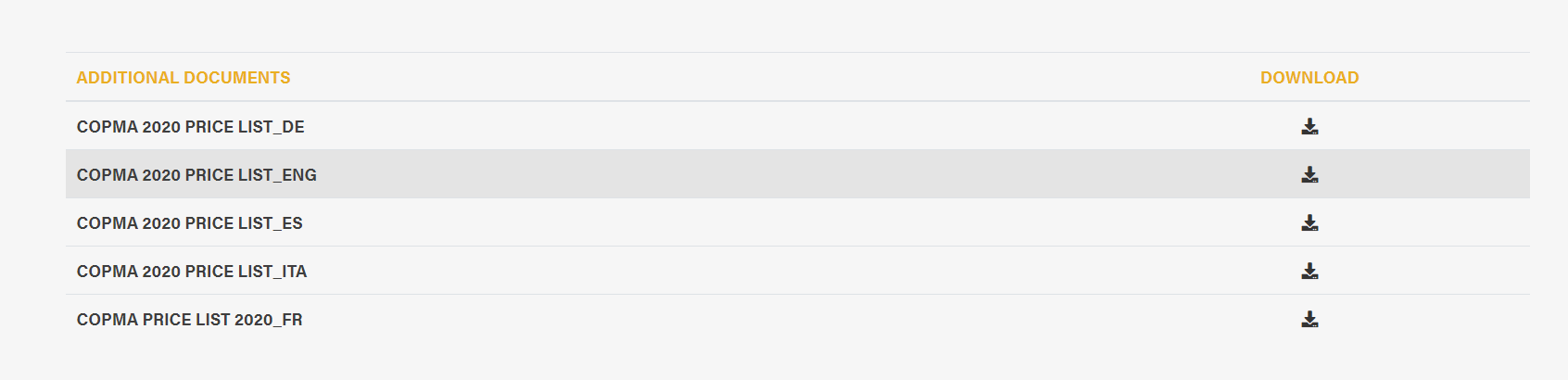Select the row for the Italian price list
The height and width of the screenshot is (380, 1568).
[798, 271]
